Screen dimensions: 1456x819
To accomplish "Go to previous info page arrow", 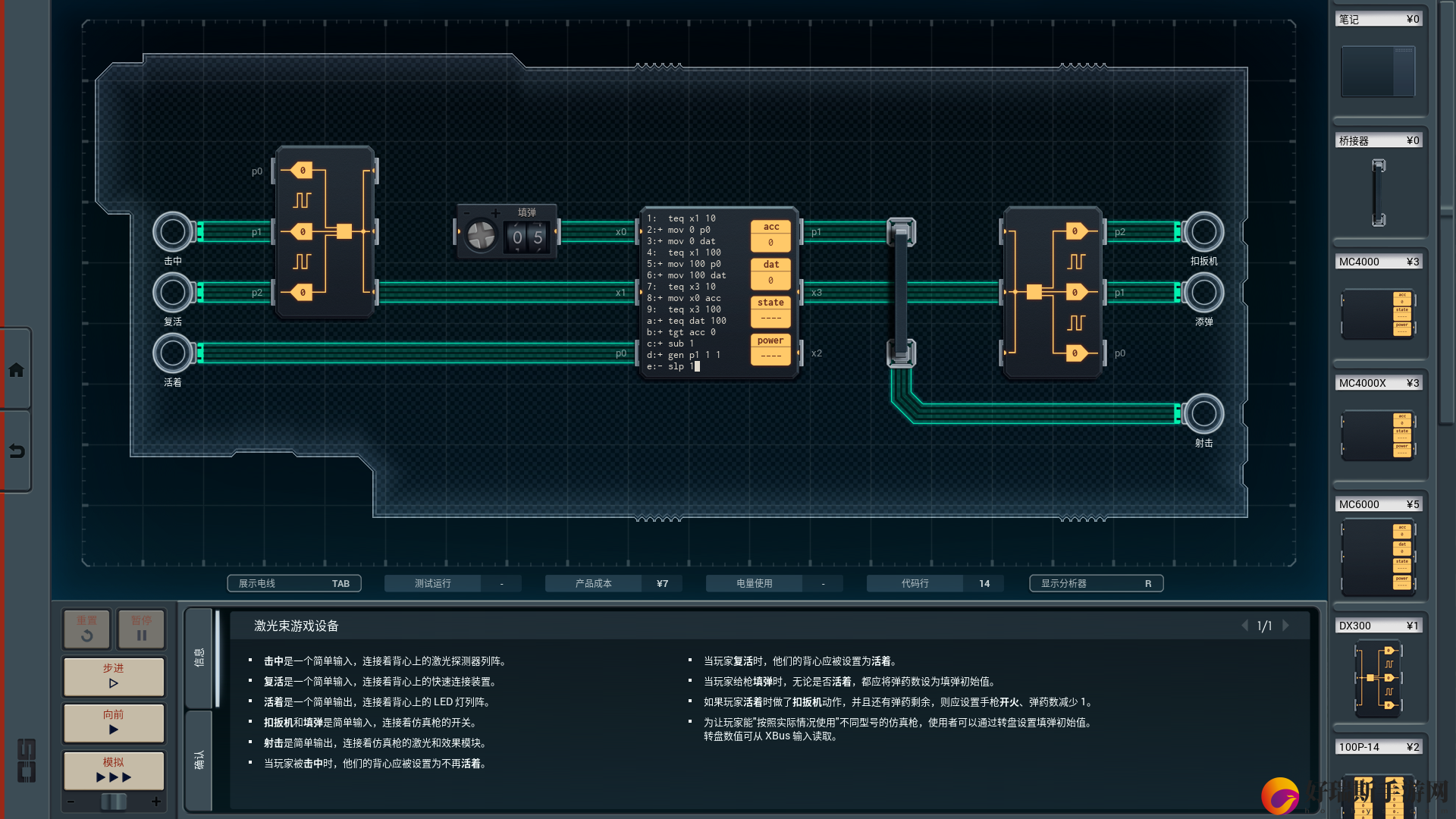I will point(1244,626).
